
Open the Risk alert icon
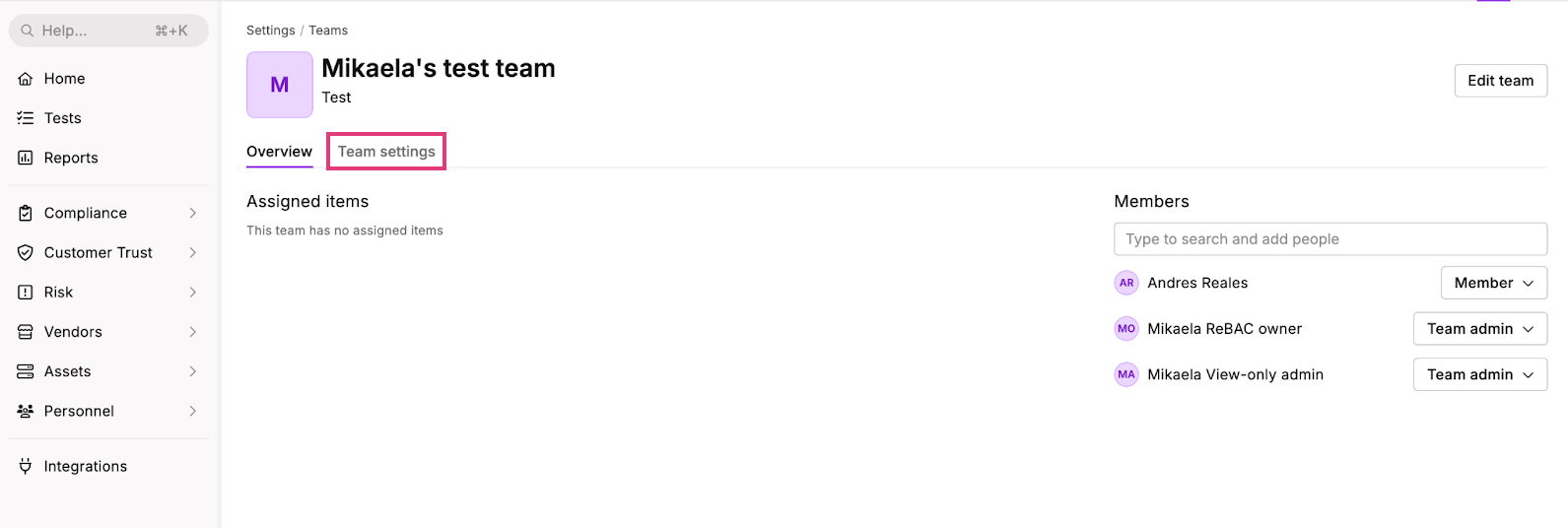[26, 293]
